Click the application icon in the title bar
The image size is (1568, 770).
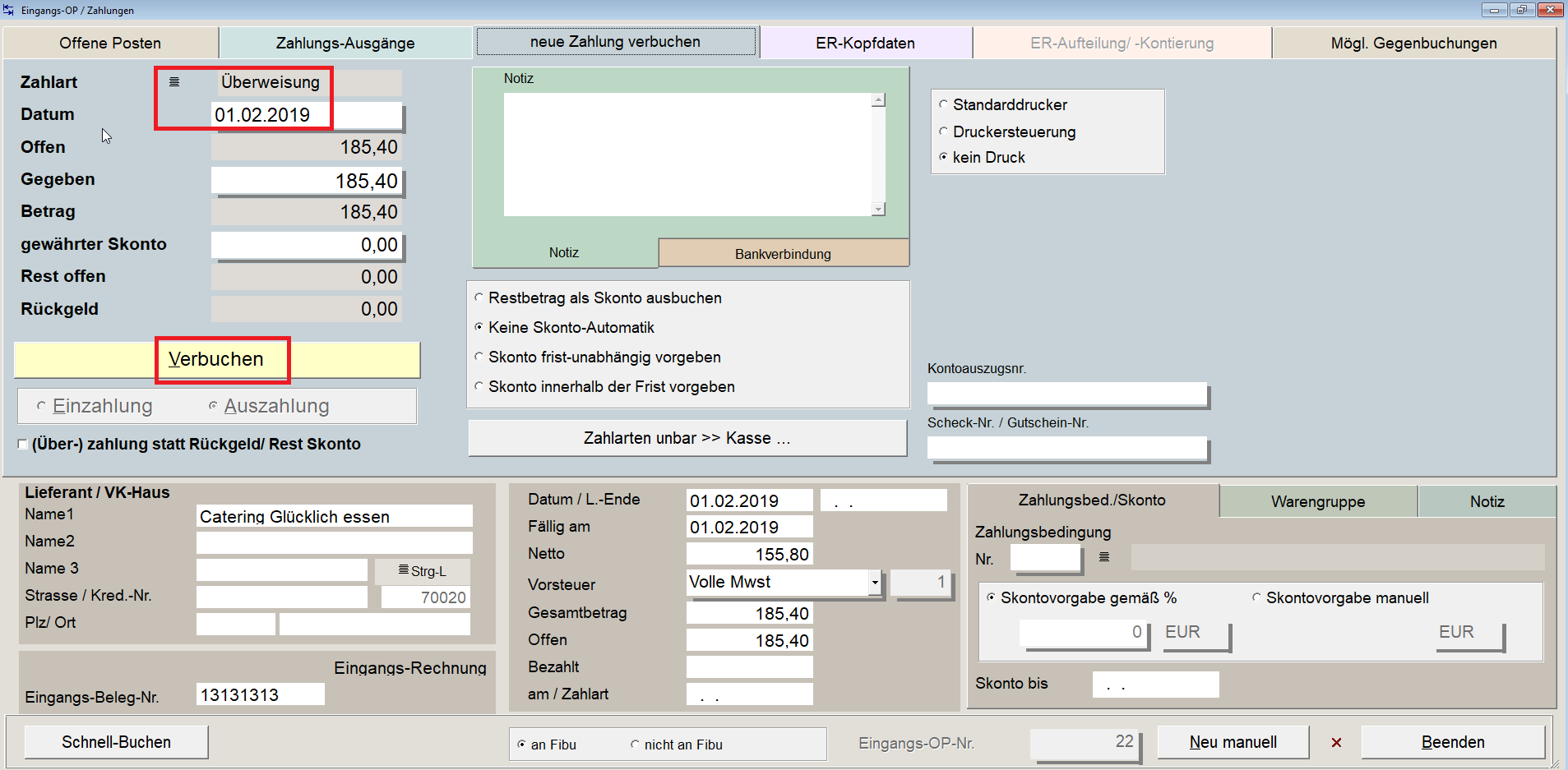point(8,10)
